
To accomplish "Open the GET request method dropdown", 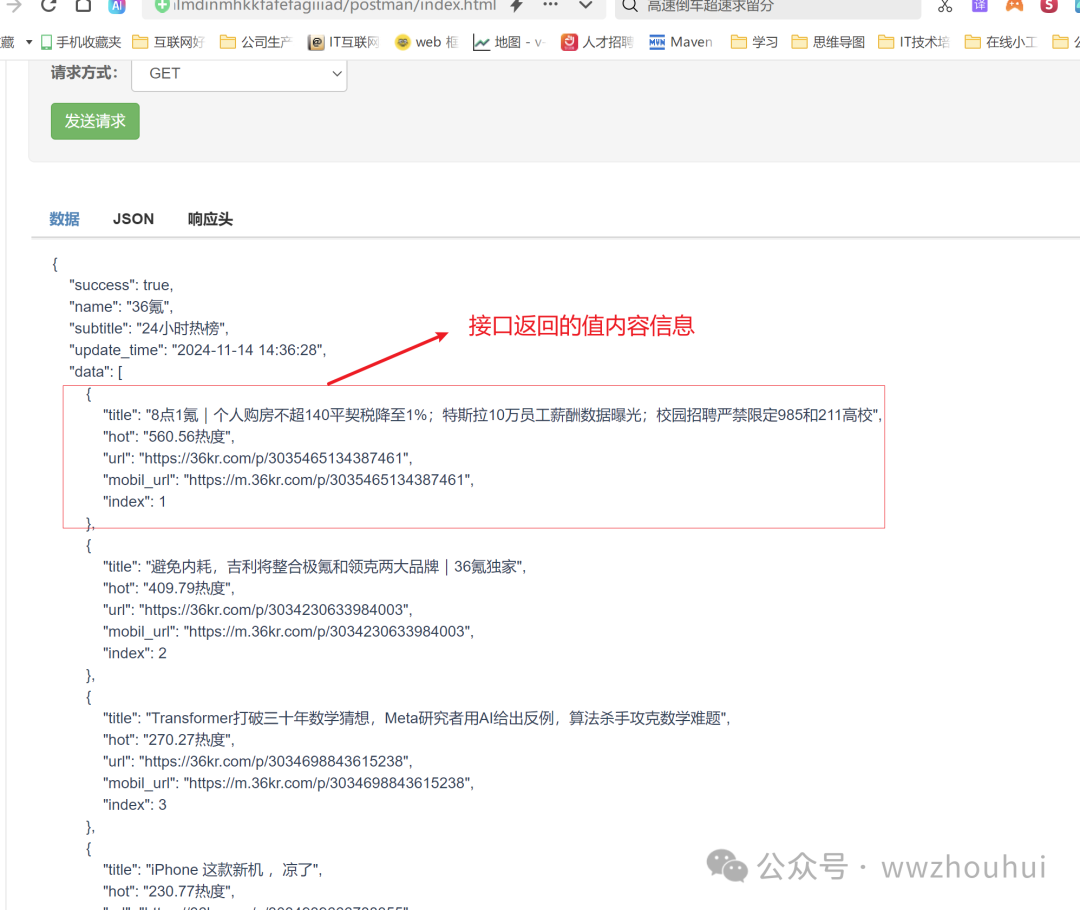I will [x=239, y=74].
